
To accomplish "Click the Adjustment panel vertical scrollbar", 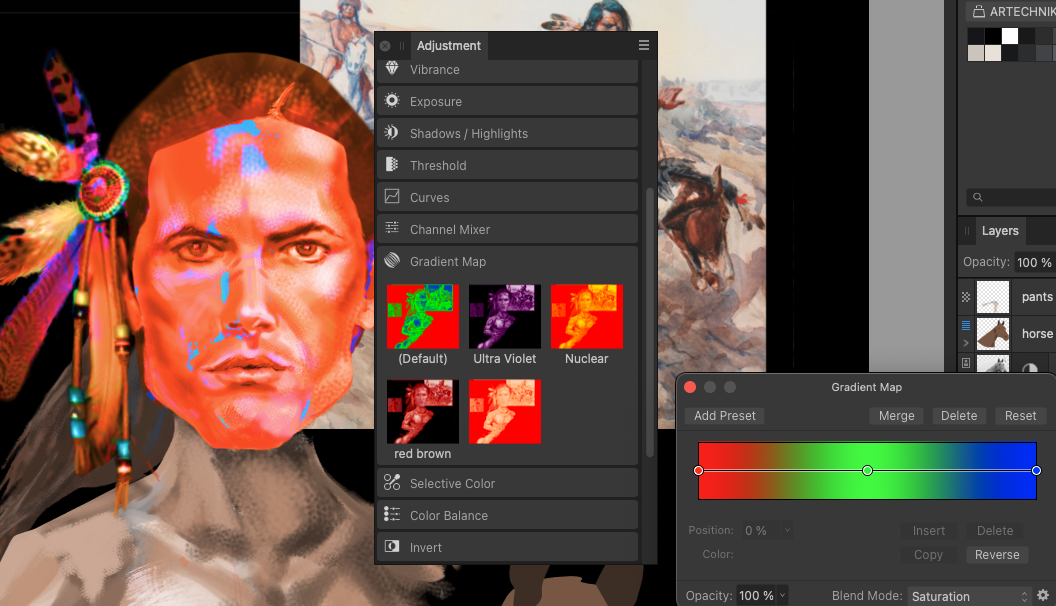I will 650,322.
